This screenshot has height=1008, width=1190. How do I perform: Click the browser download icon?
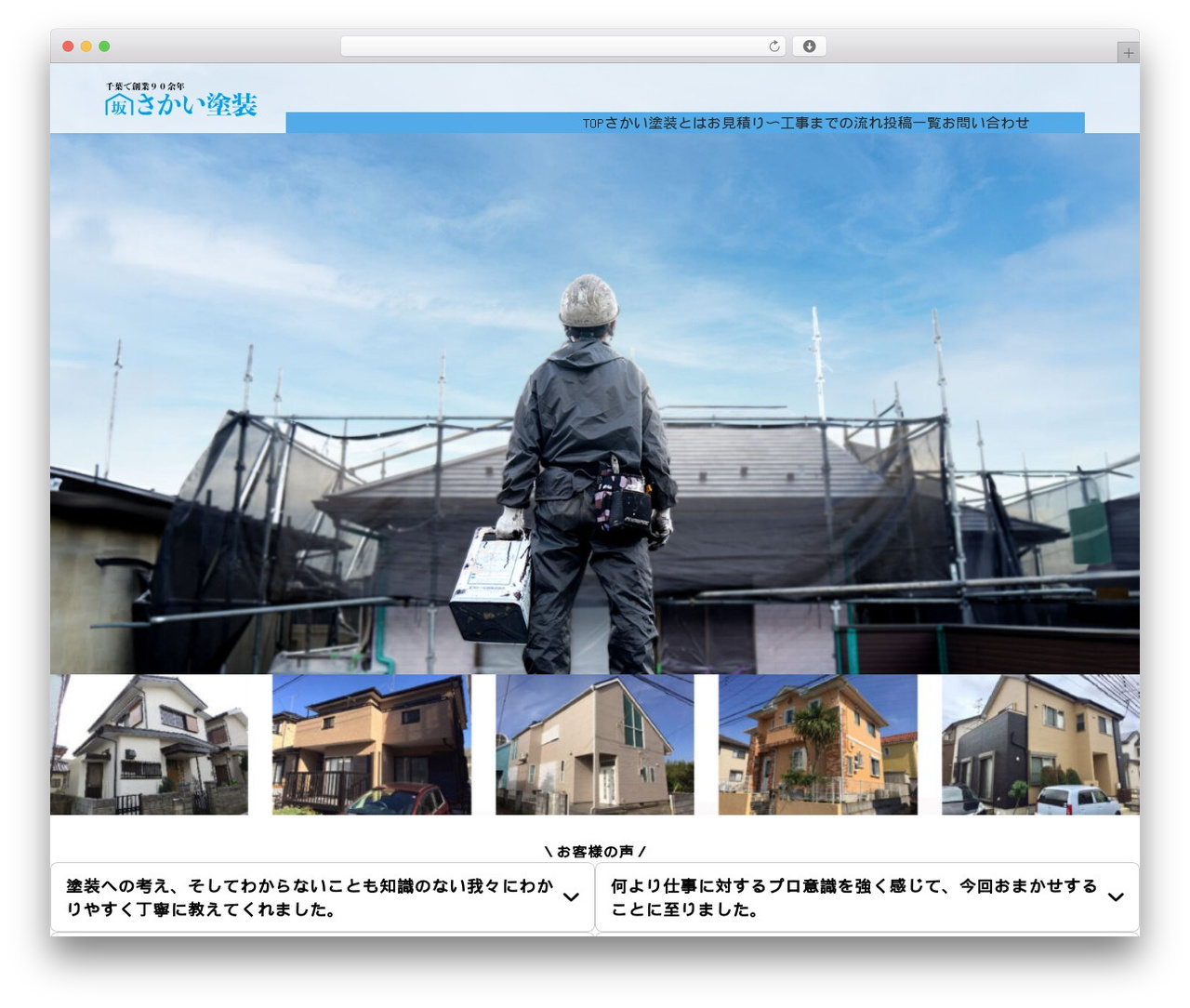pyautogui.click(x=809, y=46)
